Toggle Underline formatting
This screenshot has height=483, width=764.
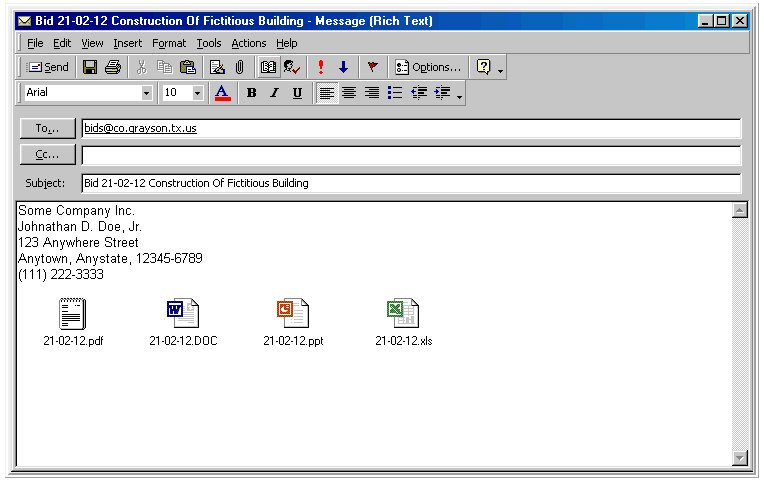pos(297,93)
